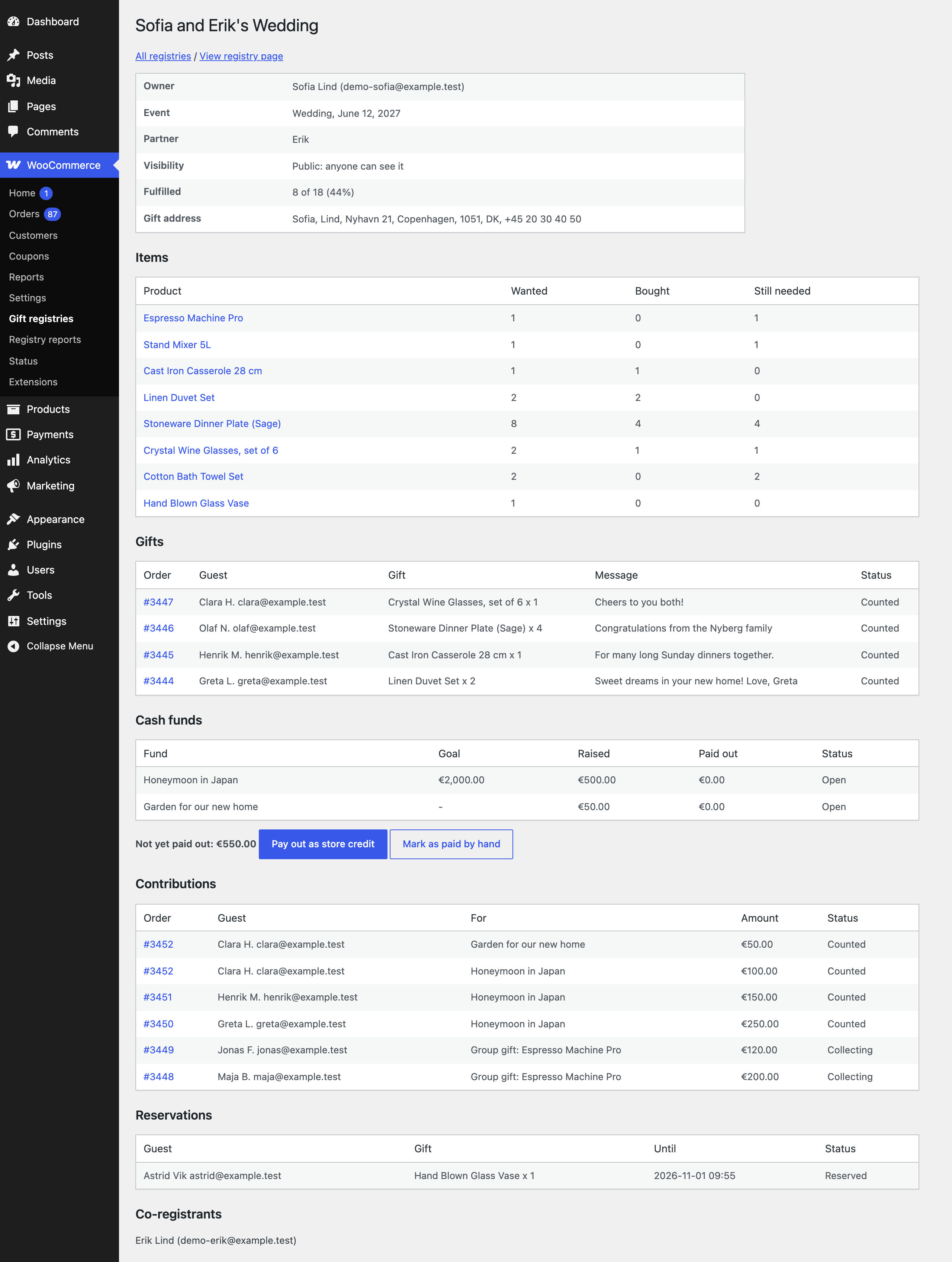Open Coupons in WooCommerce submenu
952x1262 pixels.
click(x=29, y=256)
